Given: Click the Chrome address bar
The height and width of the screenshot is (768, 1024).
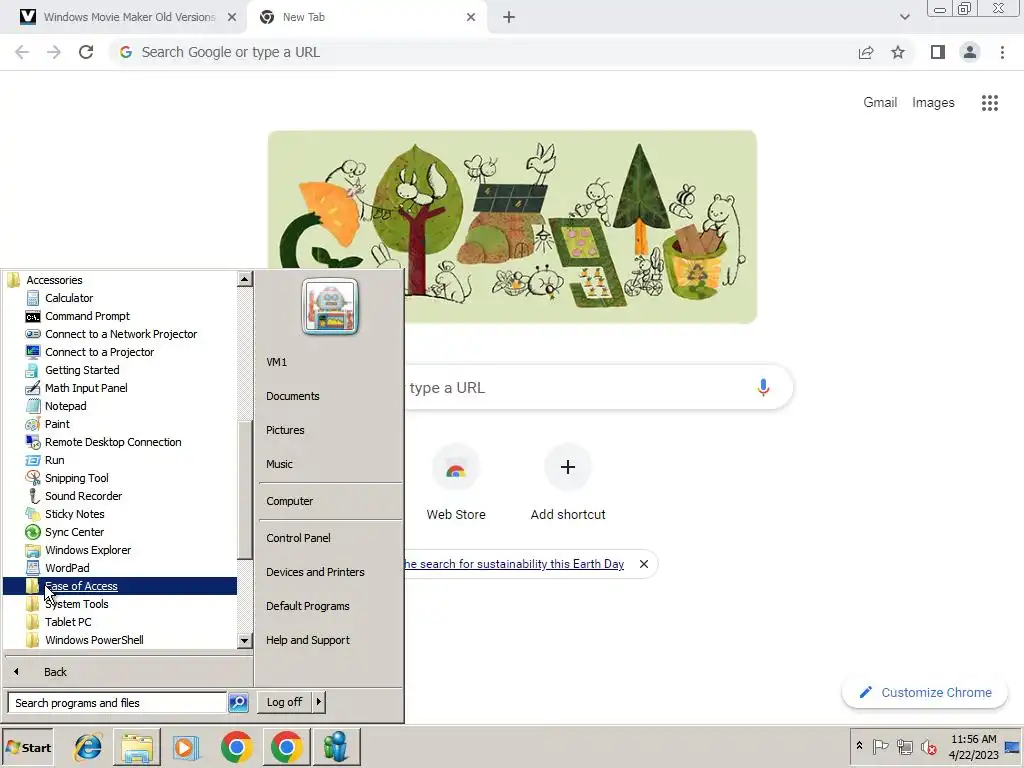Looking at the screenshot, I should coord(483,52).
